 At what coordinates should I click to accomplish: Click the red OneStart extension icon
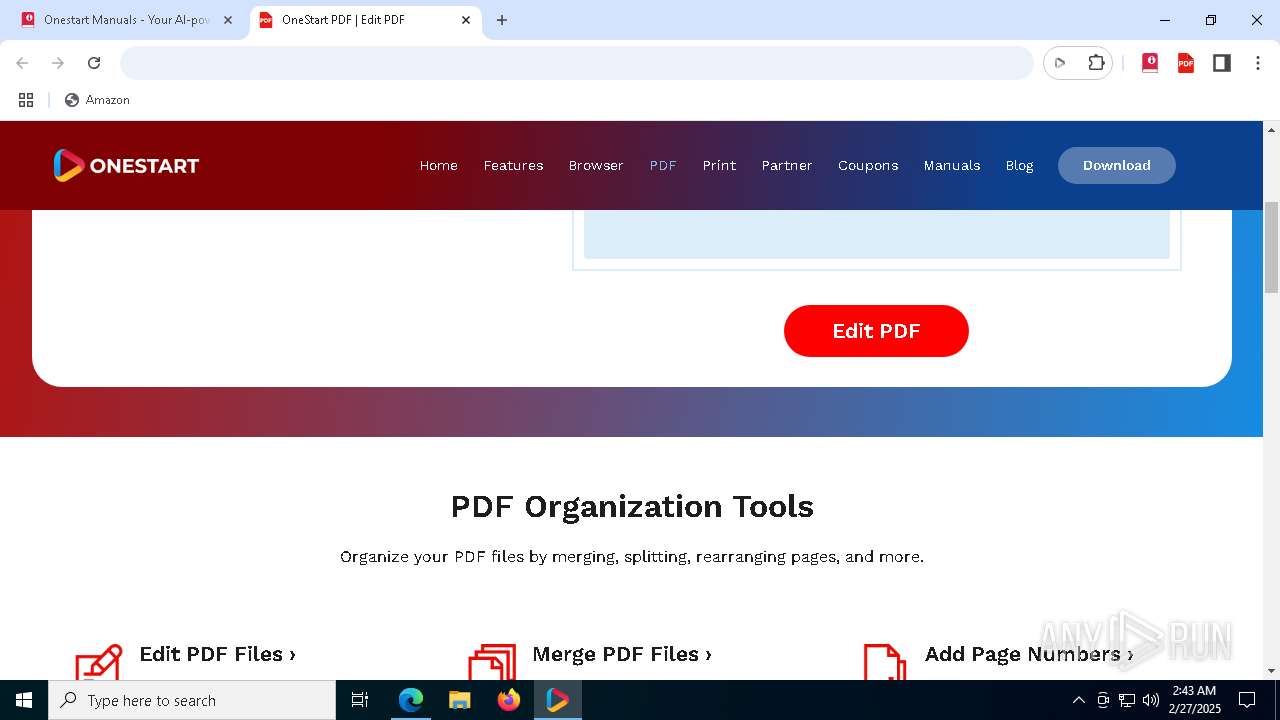1150,63
